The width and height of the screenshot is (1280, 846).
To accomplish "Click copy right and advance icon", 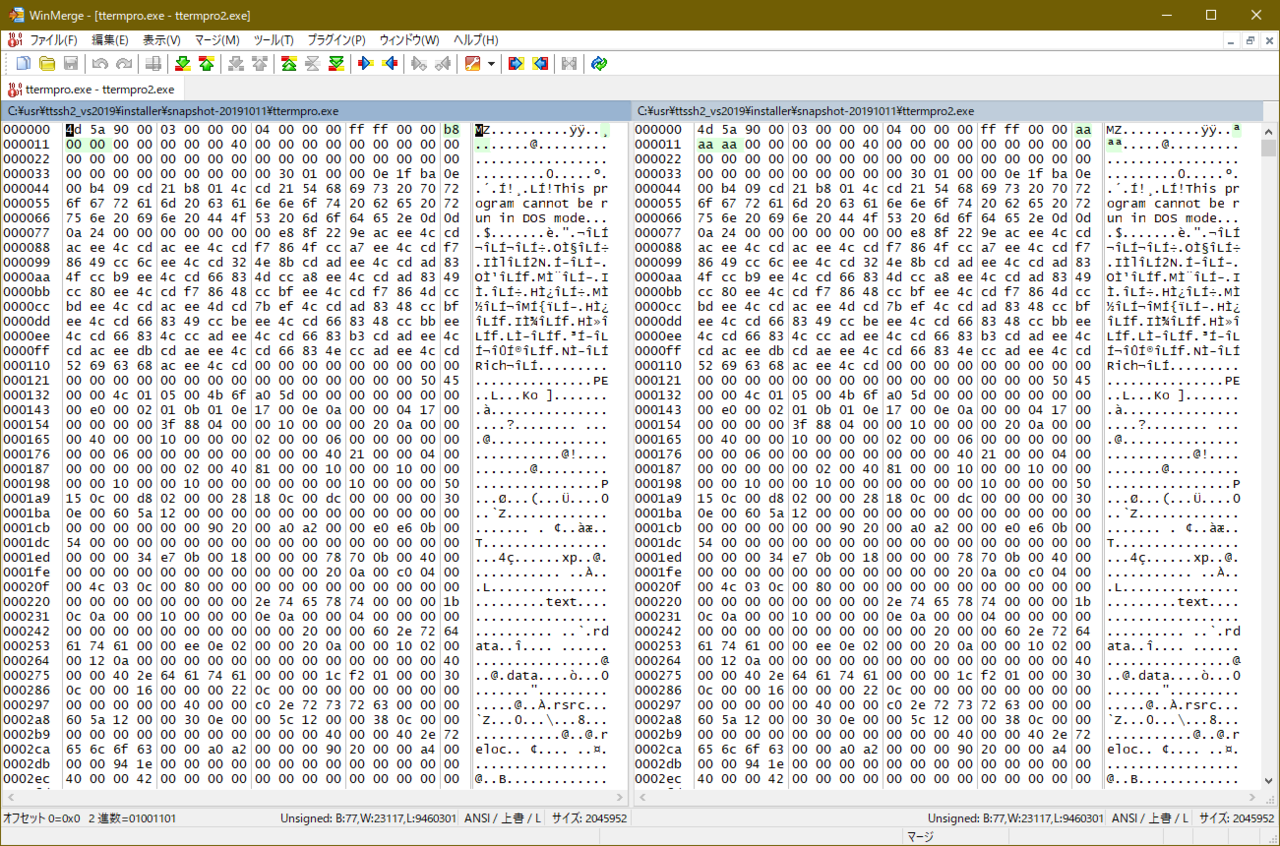I will click(x=419, y=64).
